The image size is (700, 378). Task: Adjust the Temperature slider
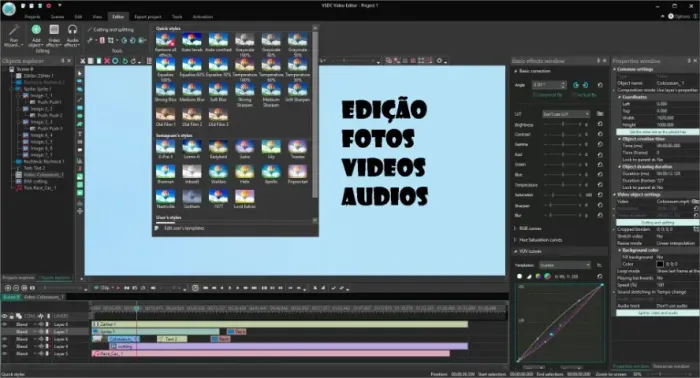(563, 185)
